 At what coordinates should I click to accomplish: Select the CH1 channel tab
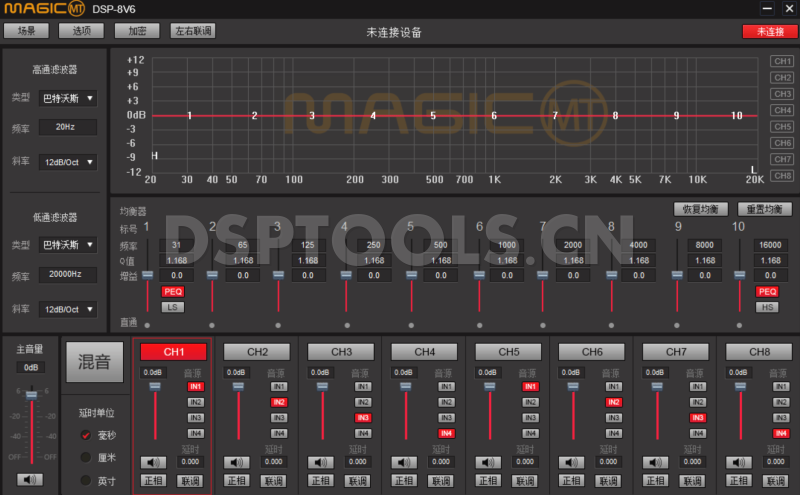point(173,352)
